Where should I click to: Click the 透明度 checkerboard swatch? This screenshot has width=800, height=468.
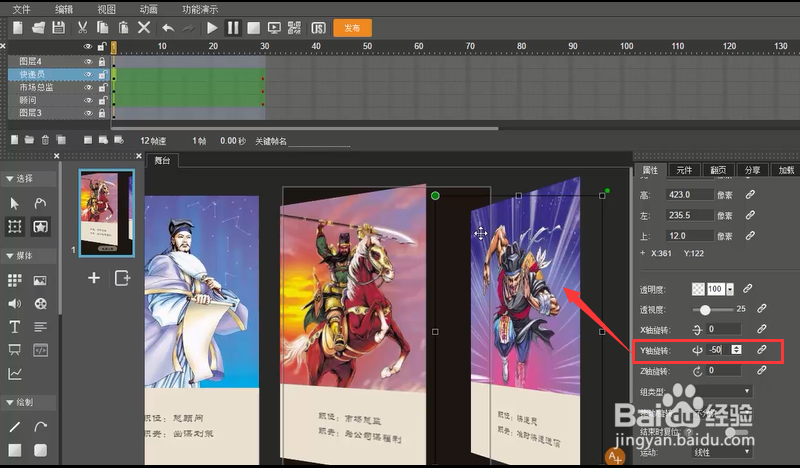(x=698, y=289)
